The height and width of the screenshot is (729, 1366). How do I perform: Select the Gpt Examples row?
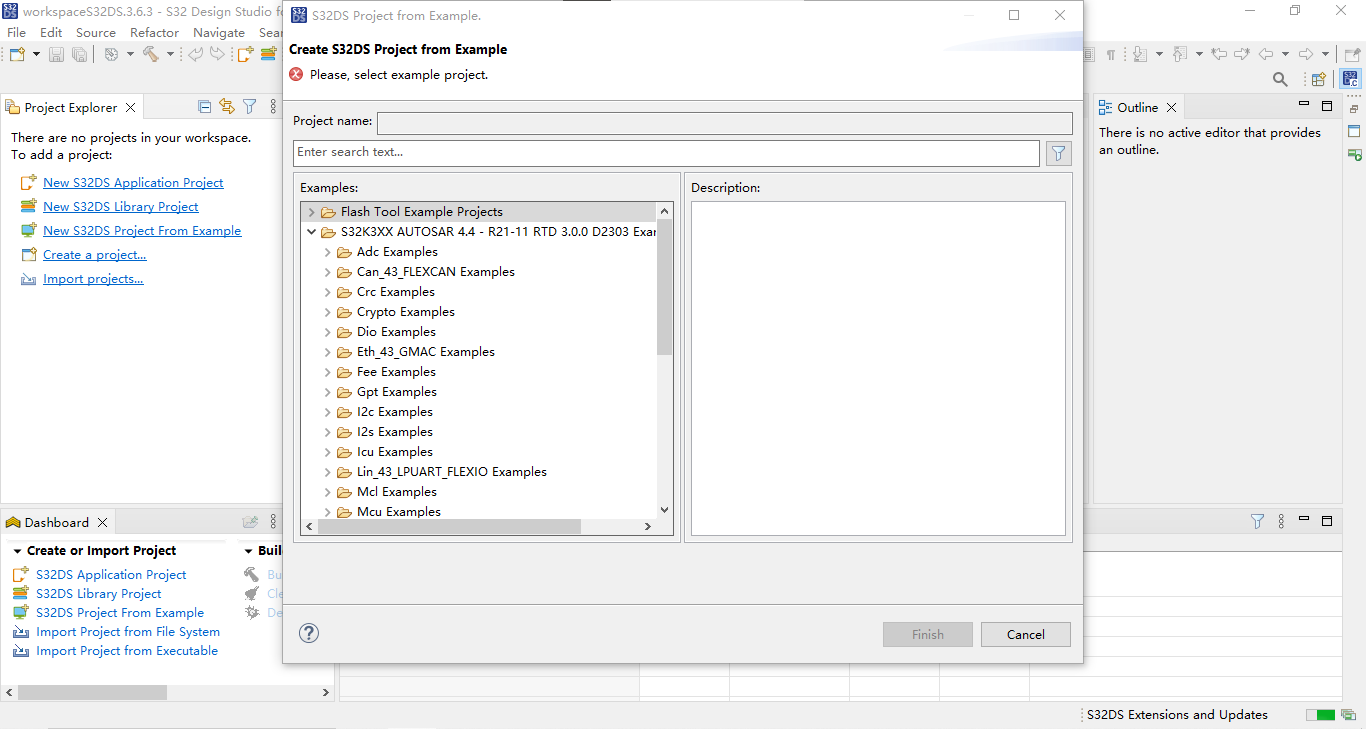tap(397, 392)
